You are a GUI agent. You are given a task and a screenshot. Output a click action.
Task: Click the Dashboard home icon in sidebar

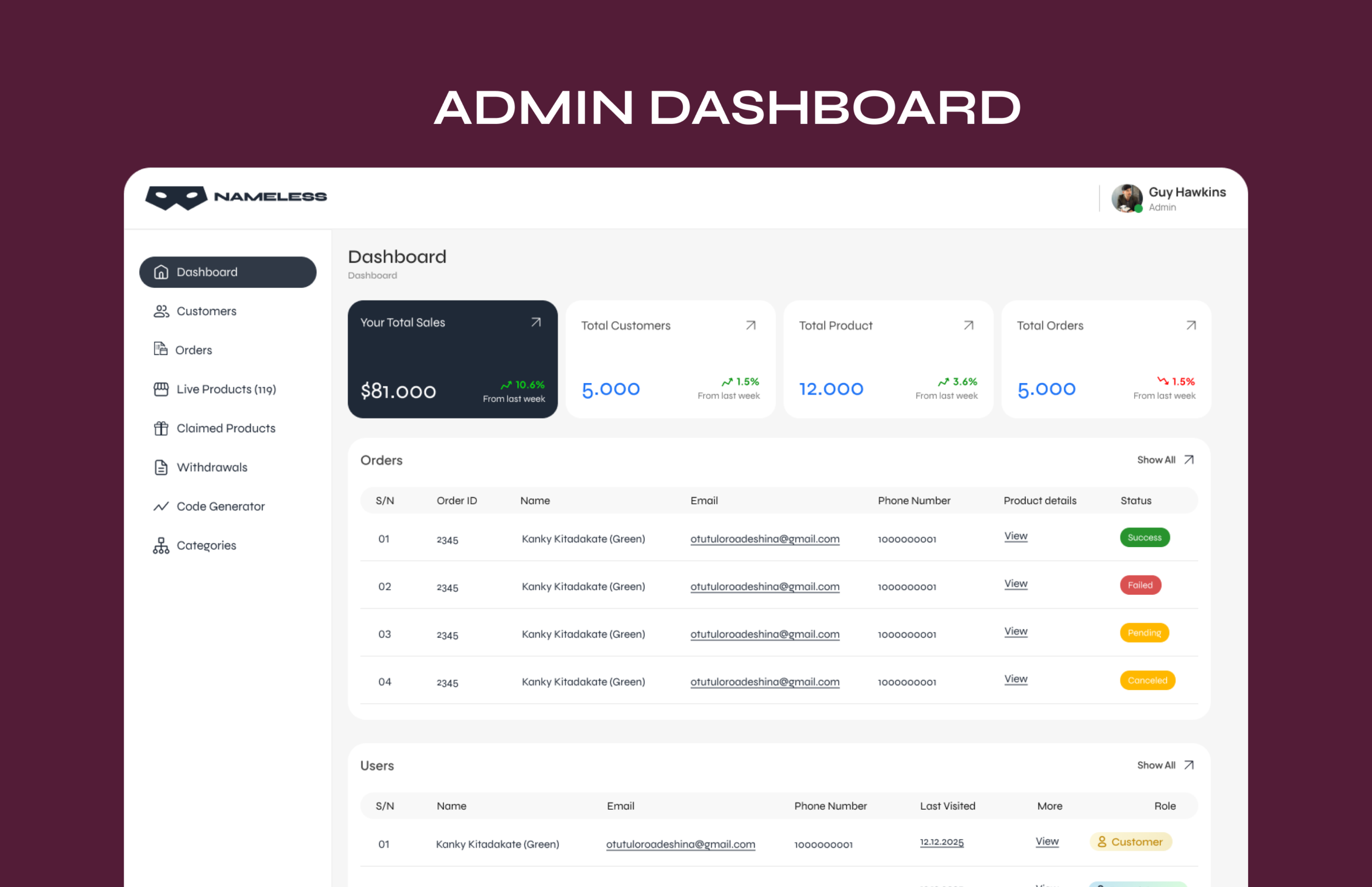point(161,272)
